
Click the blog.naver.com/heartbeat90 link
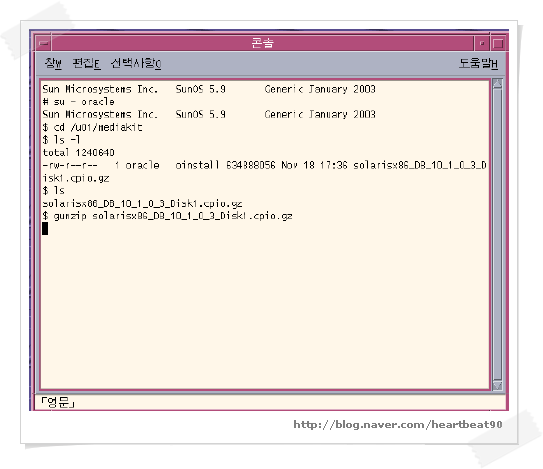(x=398, y=424)
